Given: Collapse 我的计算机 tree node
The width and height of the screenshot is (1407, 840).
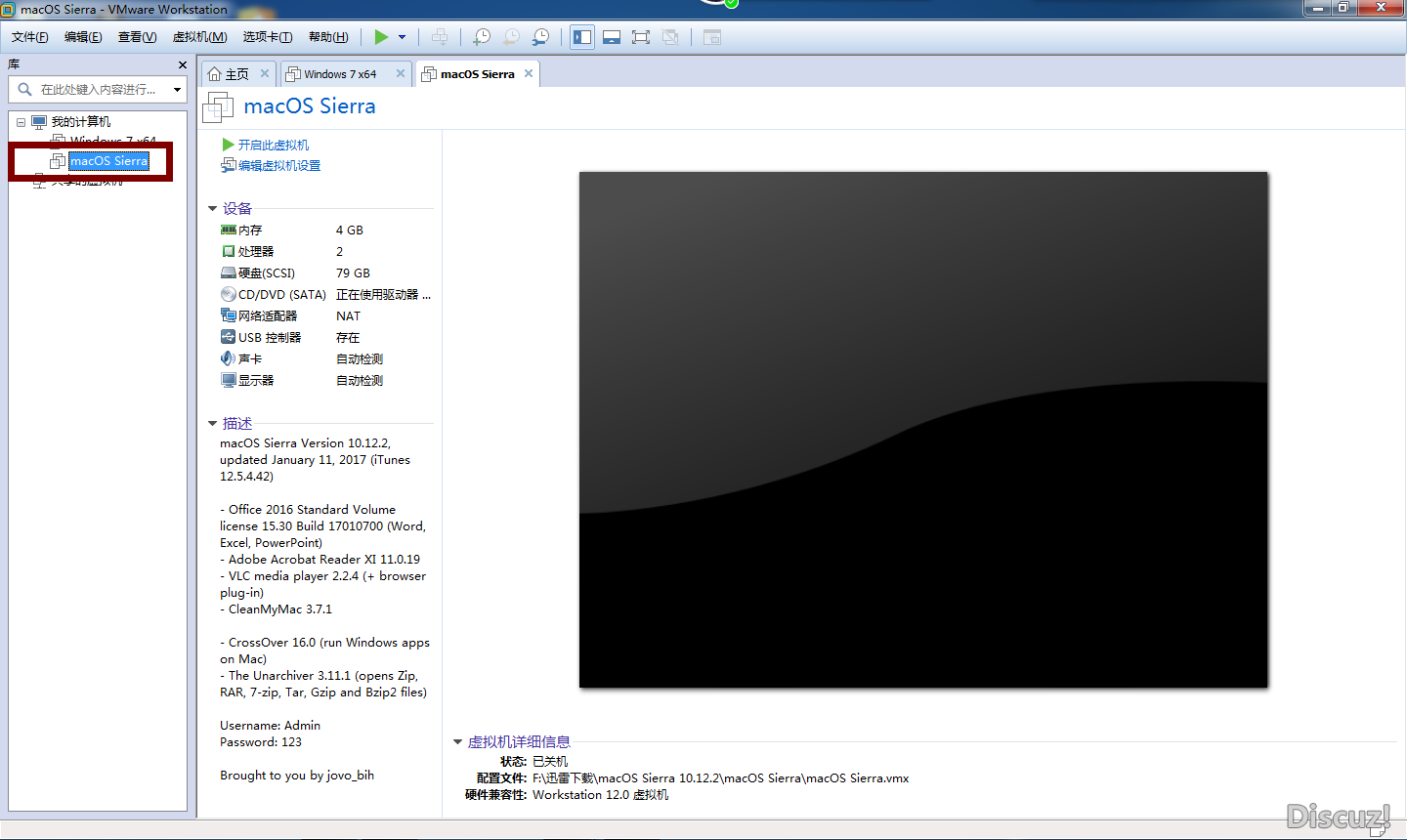Looking at the screenshot, I should coord(21,122).
